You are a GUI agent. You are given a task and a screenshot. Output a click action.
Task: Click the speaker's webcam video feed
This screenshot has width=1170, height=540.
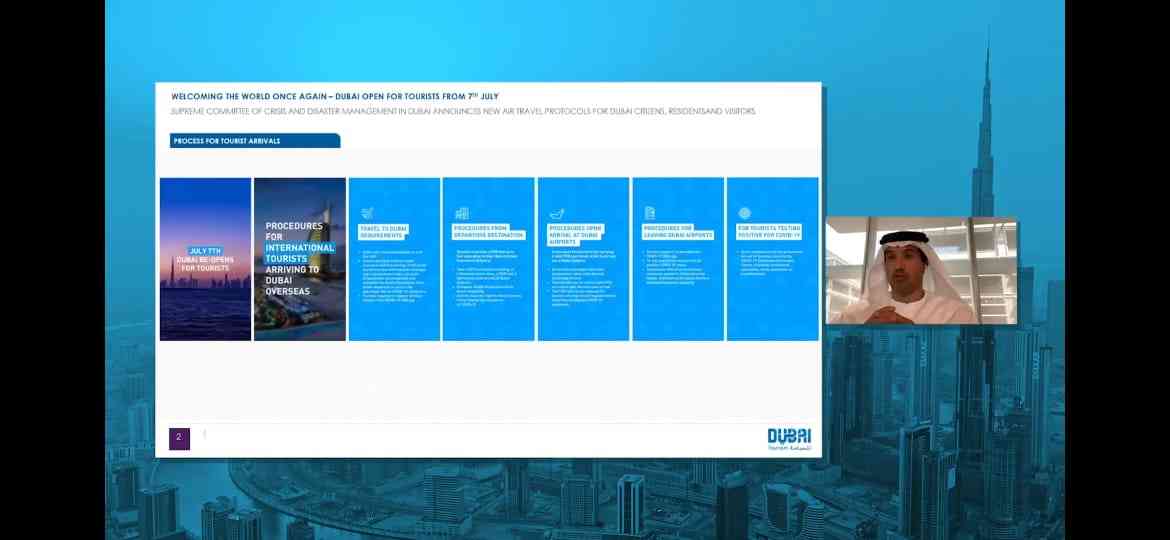(921, 271)
